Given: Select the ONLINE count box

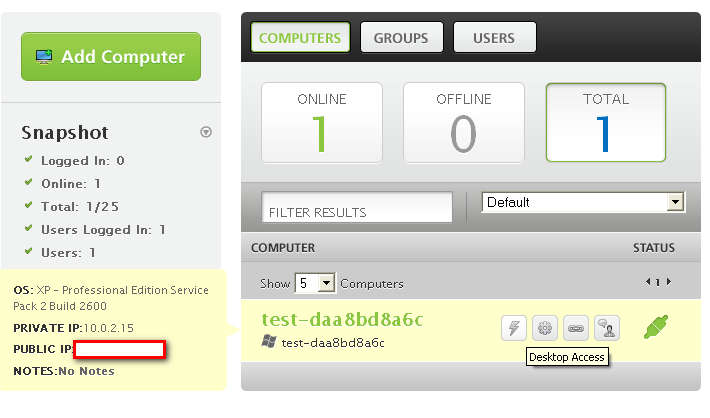Looking at the screenshot, I should (x=322, y=122).
